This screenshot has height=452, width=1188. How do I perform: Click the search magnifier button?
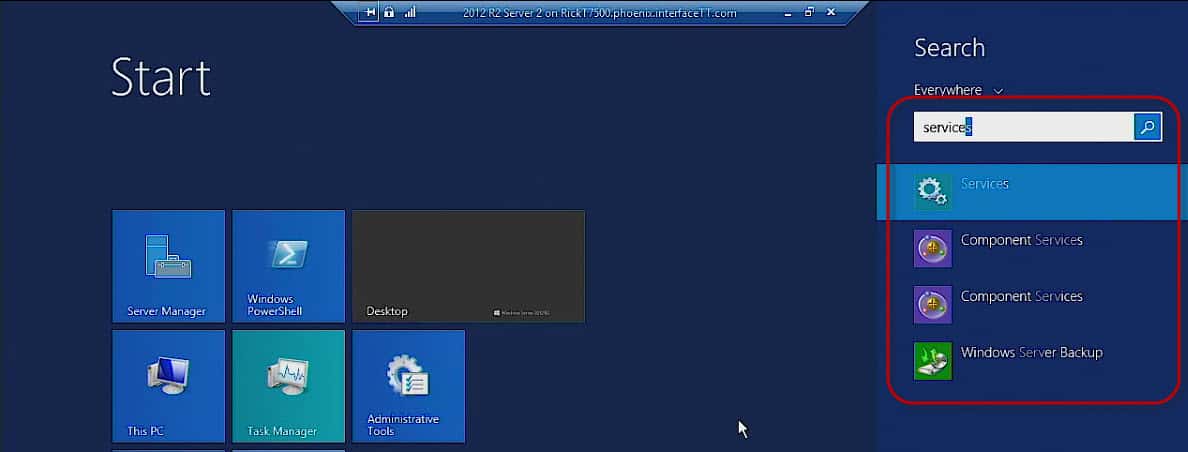tap(1148, 127)
